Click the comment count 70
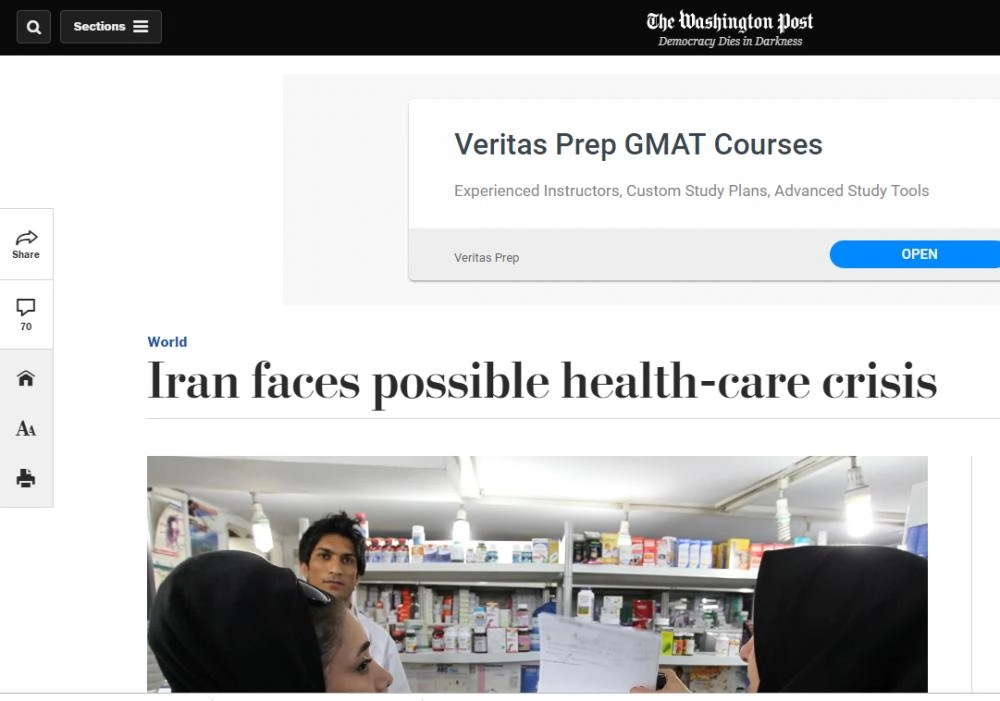1000x701 pixels. point(26,327)
